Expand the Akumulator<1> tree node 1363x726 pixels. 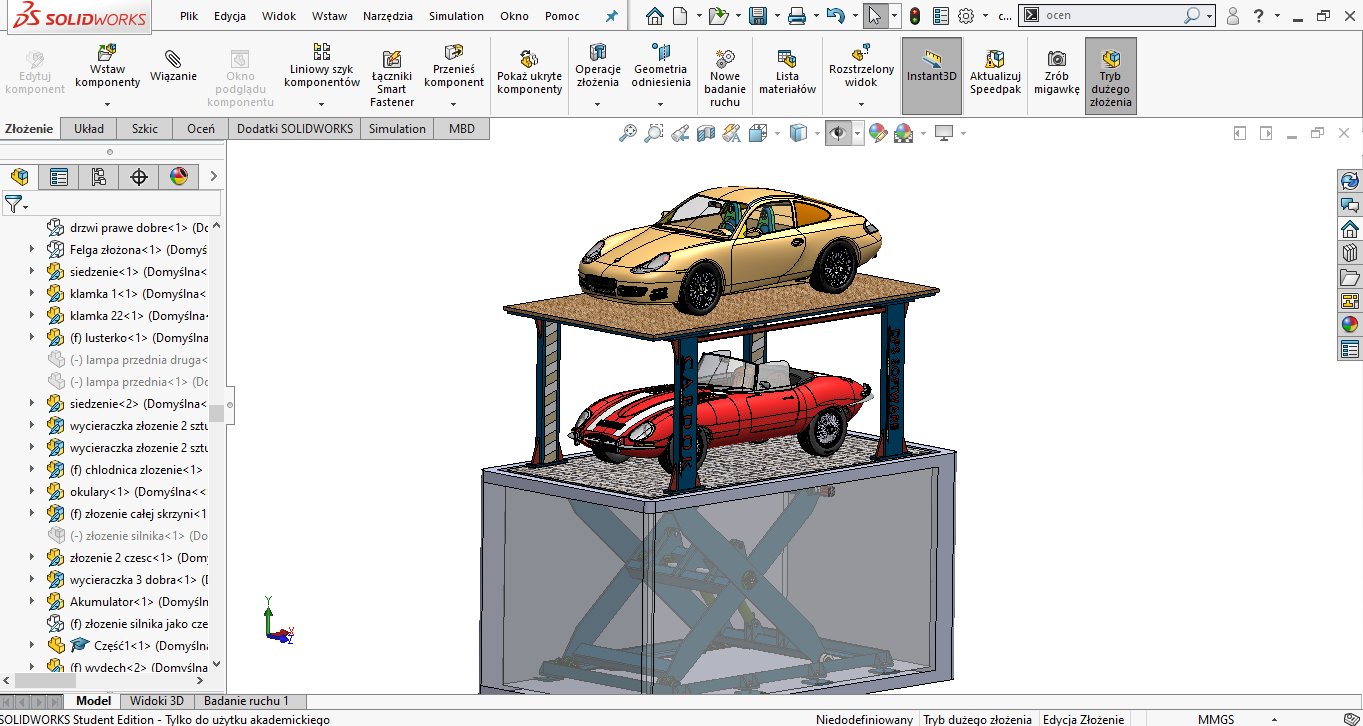pos(32,602)
